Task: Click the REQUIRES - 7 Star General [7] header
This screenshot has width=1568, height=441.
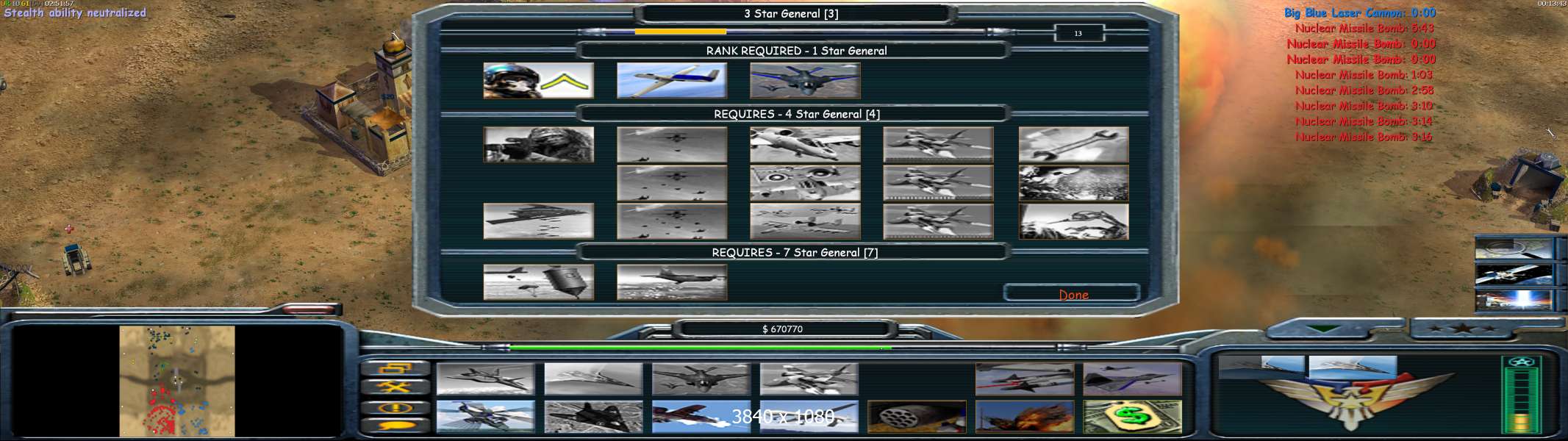Action: tap(795, 252)
